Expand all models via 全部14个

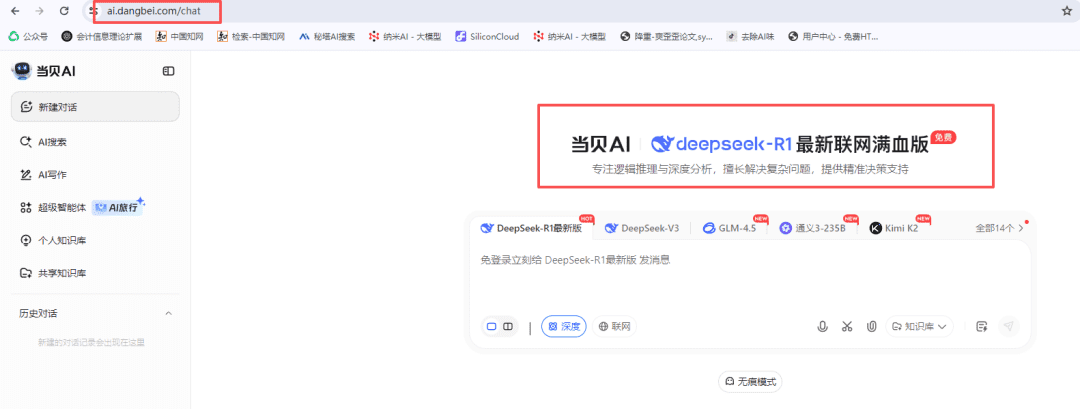[x=999, y=229]
